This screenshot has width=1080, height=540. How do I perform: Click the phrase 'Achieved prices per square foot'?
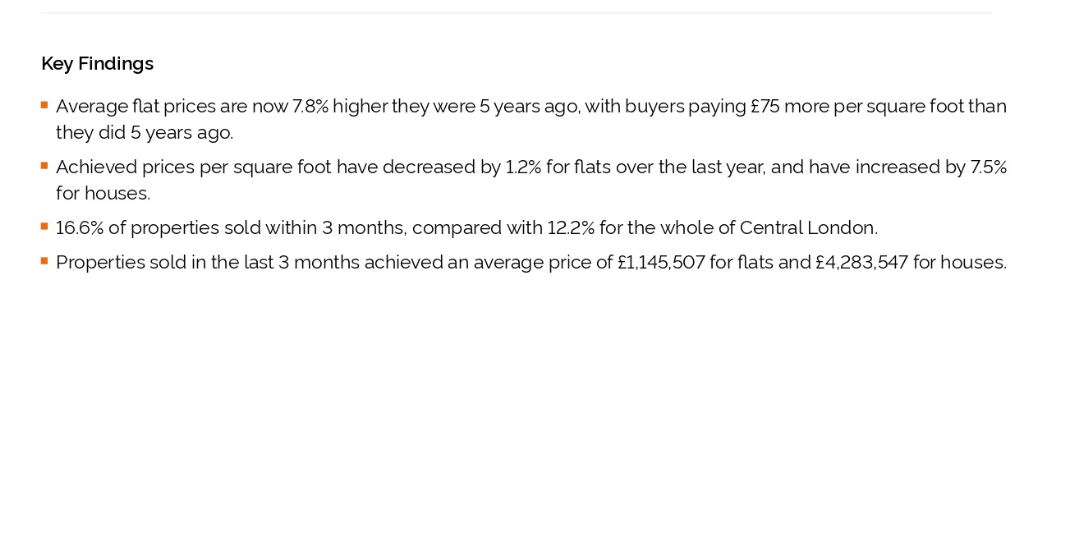[x=194, y=167]
